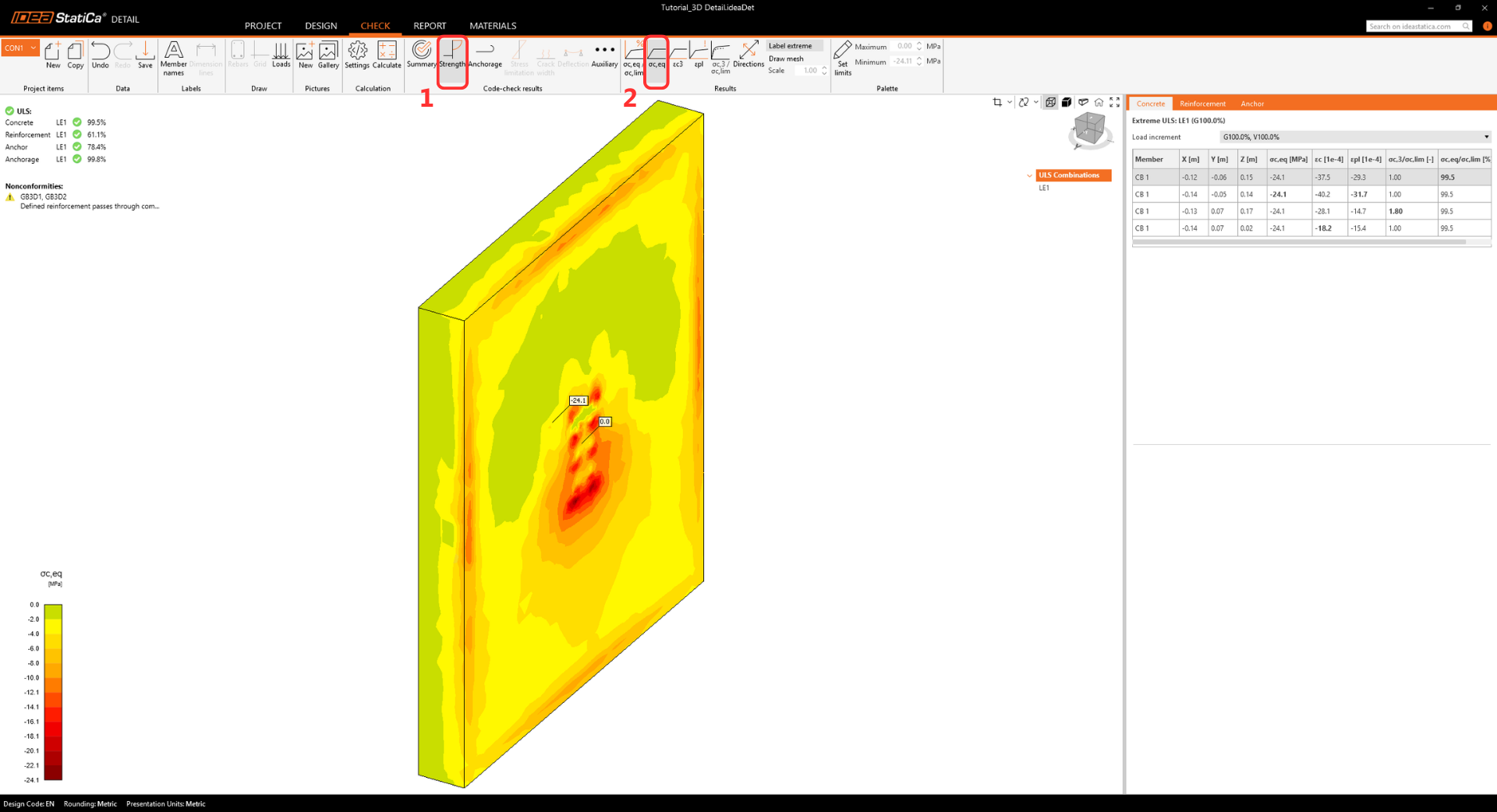This screenshot has height=812, width=1497.
Task: Click the search on ideastatica.com field
Action: [x=1414, y=26]
